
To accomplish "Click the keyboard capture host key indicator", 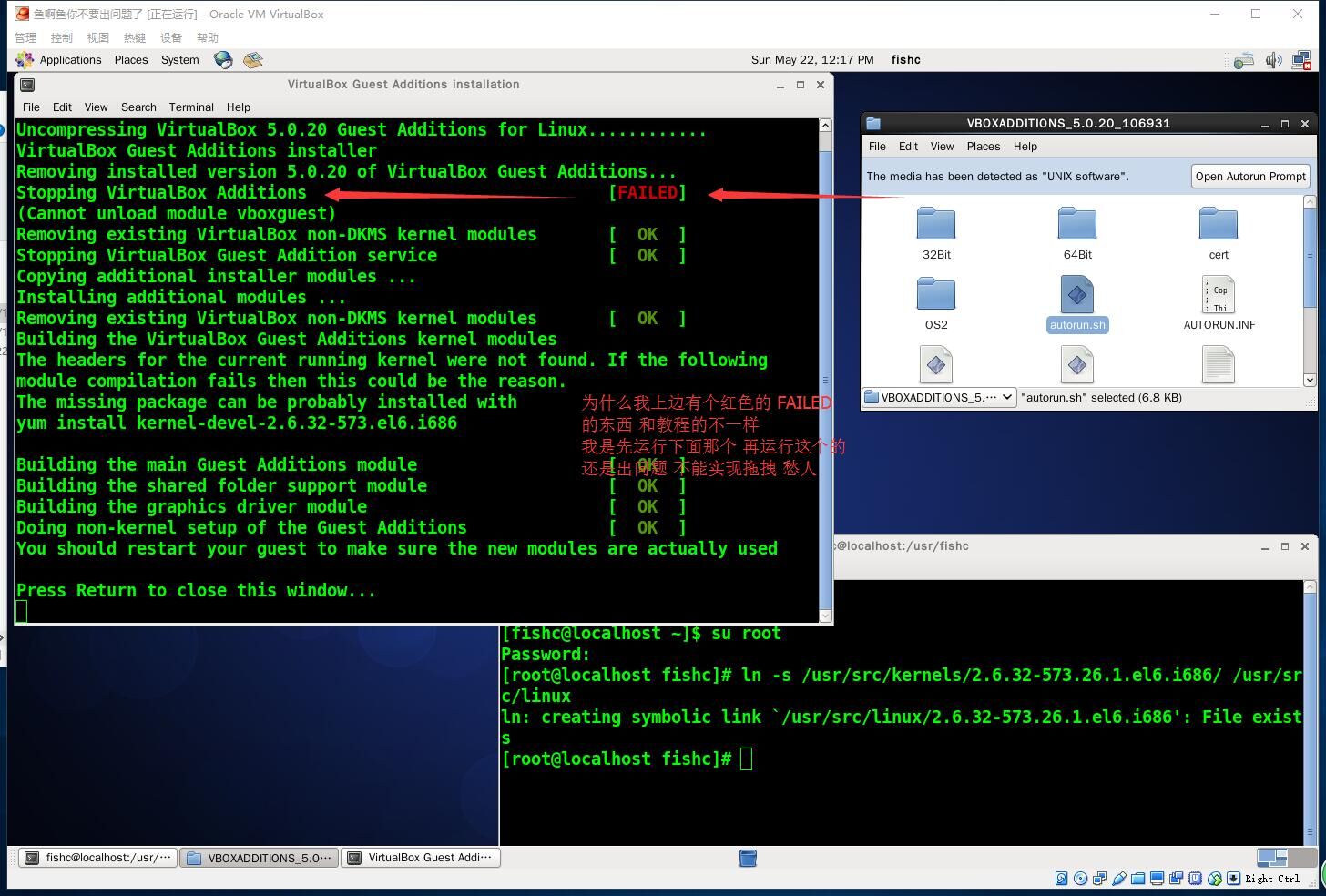I will (x=1233, y=879).
